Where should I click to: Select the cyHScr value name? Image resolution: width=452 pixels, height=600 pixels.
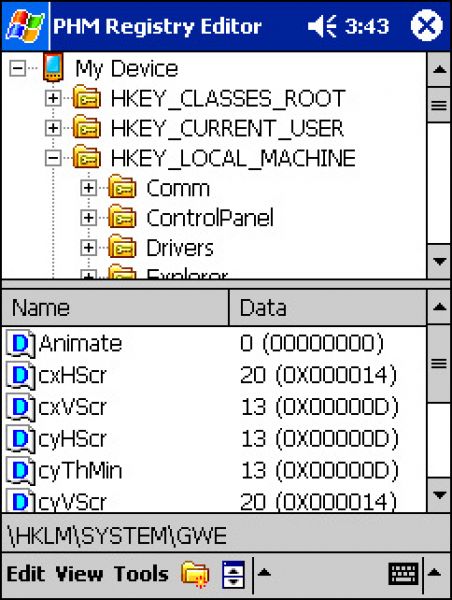[x=73, y=439]
